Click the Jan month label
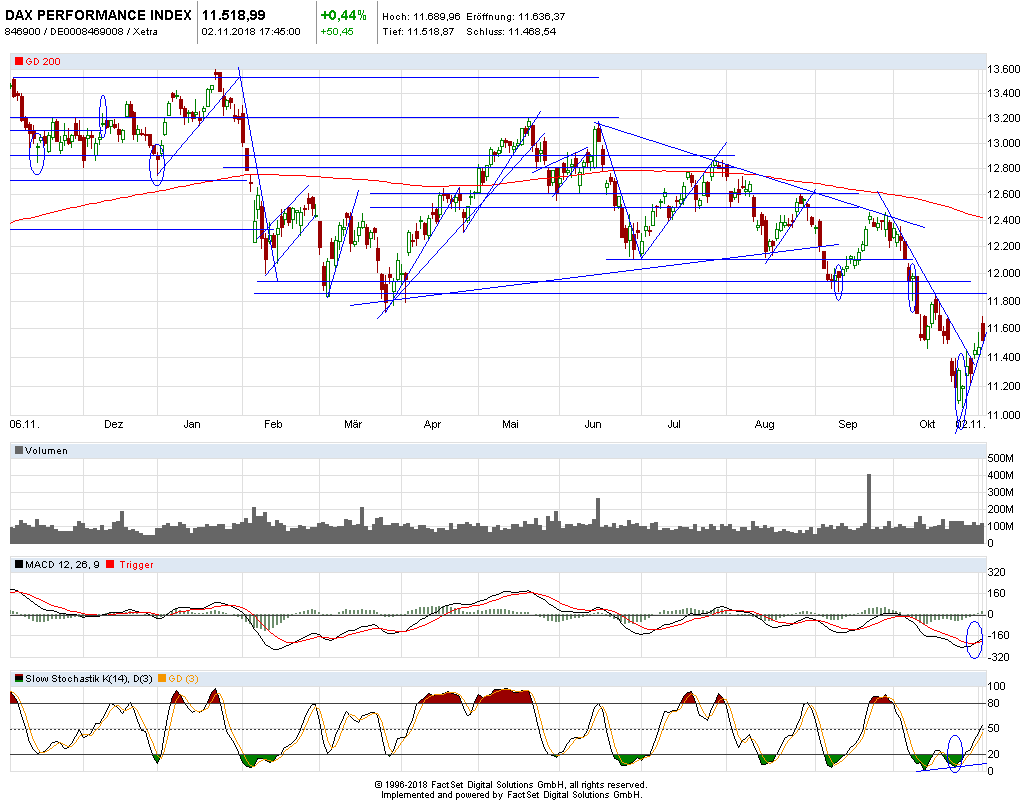 (x=192, y=424)
